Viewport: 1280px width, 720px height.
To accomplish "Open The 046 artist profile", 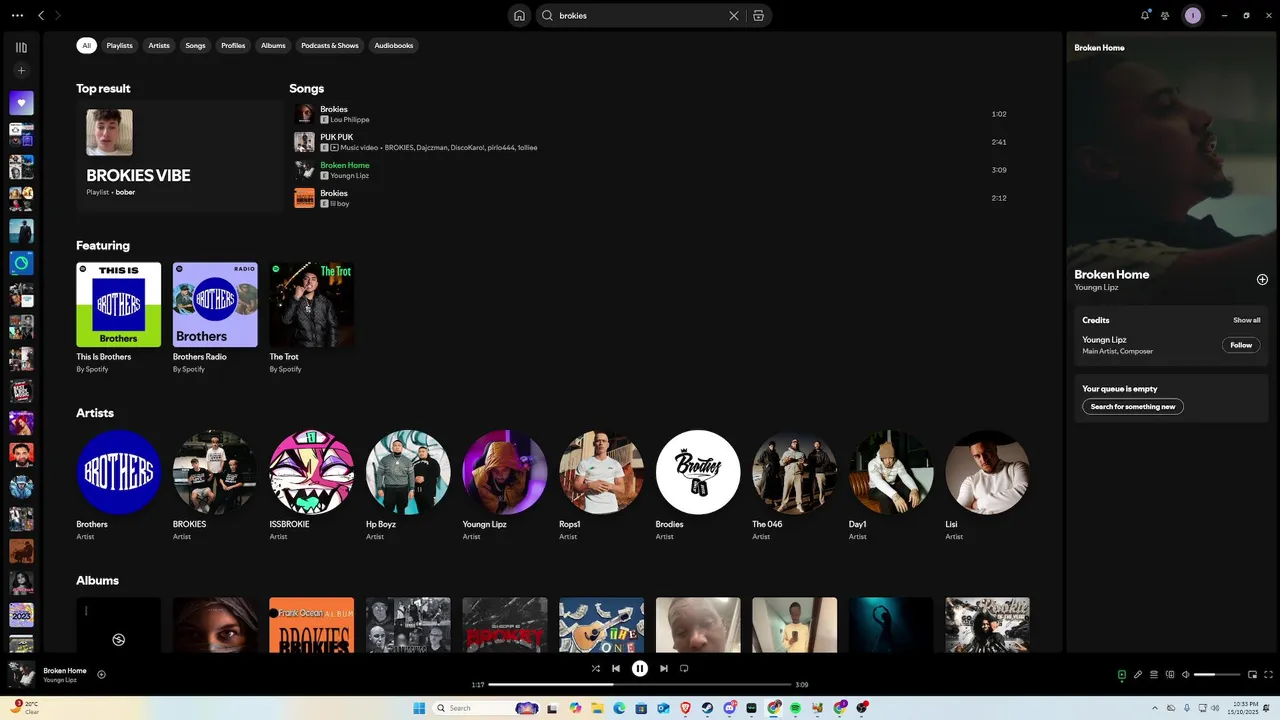I will tap(794, 486).
